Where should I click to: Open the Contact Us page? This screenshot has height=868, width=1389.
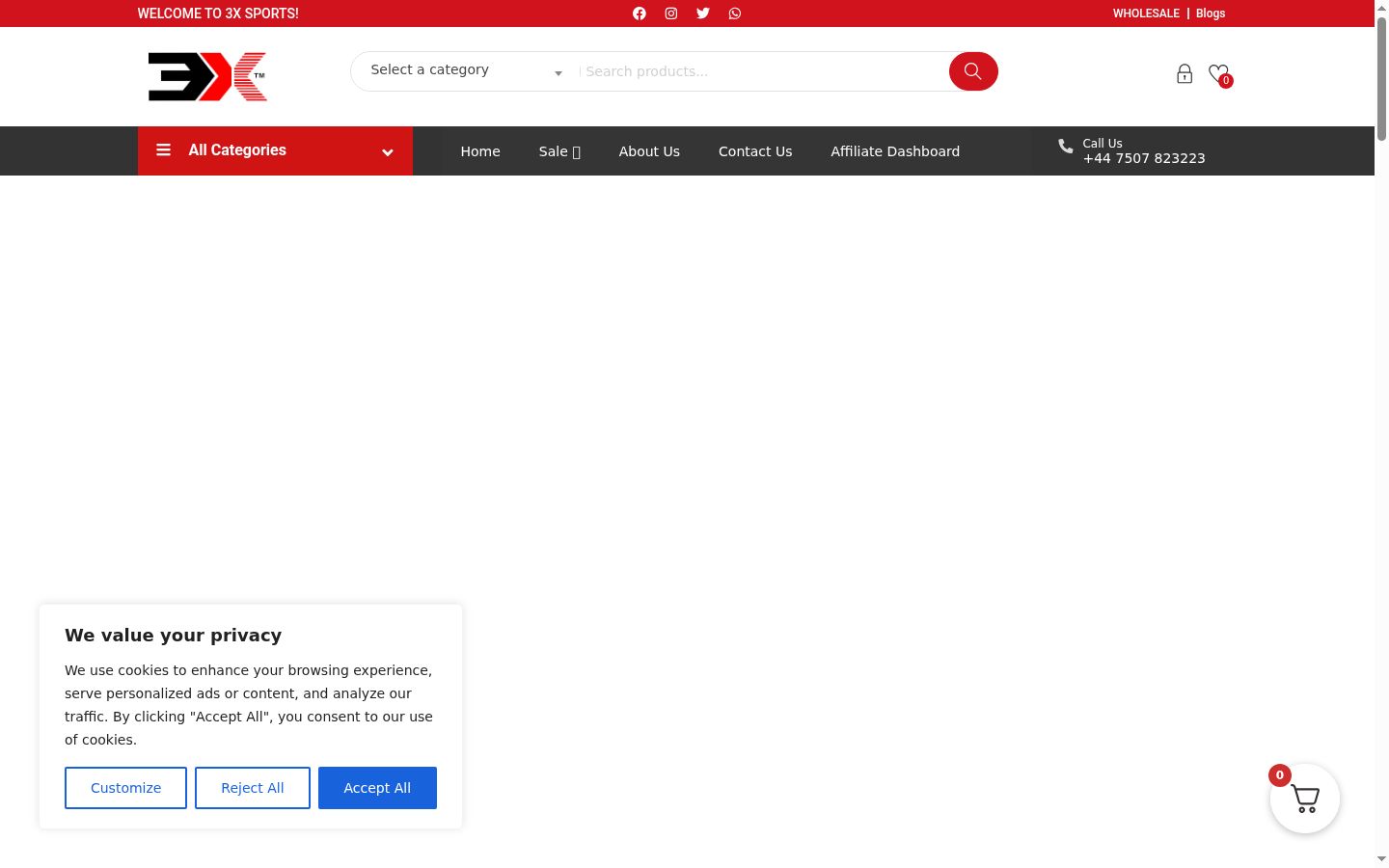pyautogui.click(x=755, y=151)
